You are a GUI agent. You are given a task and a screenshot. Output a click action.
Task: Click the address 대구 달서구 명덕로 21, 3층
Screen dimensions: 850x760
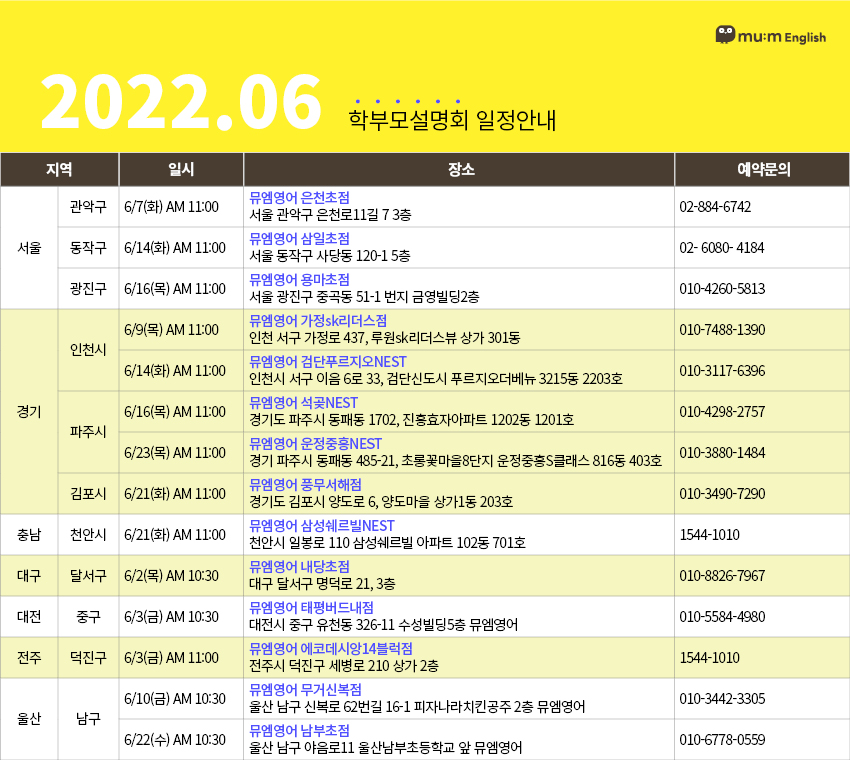(x=322, y=584)
